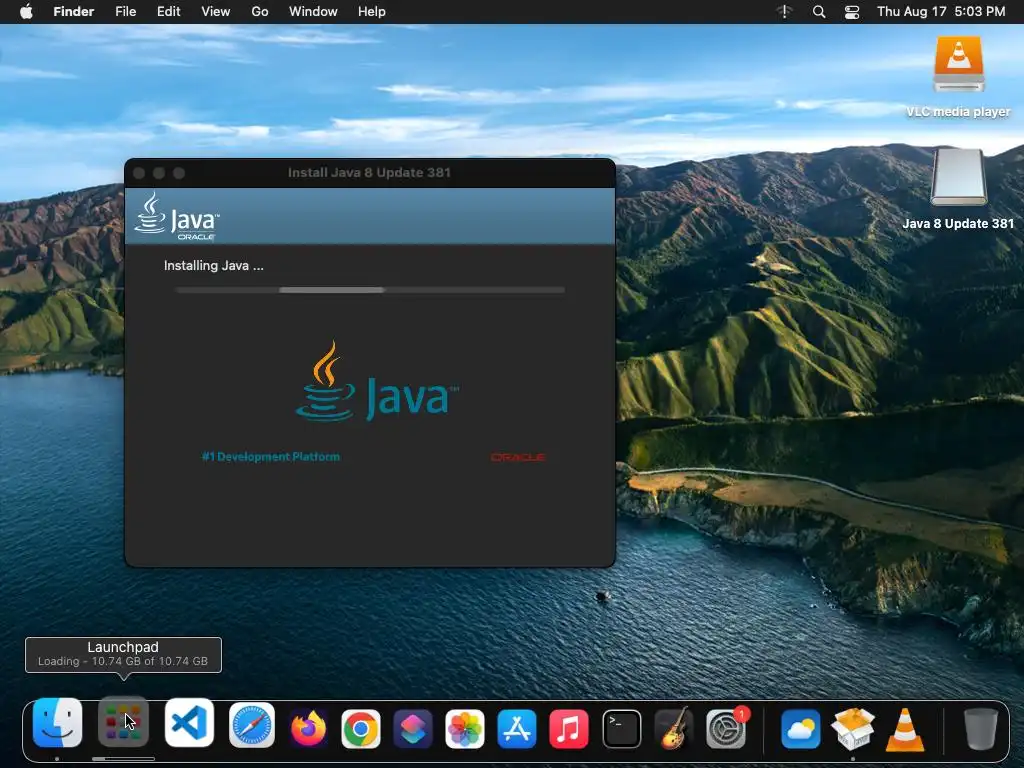The image size is (1024, 768).
Task: Click the status icon left of Spotlight
Action: coord(784,12)
